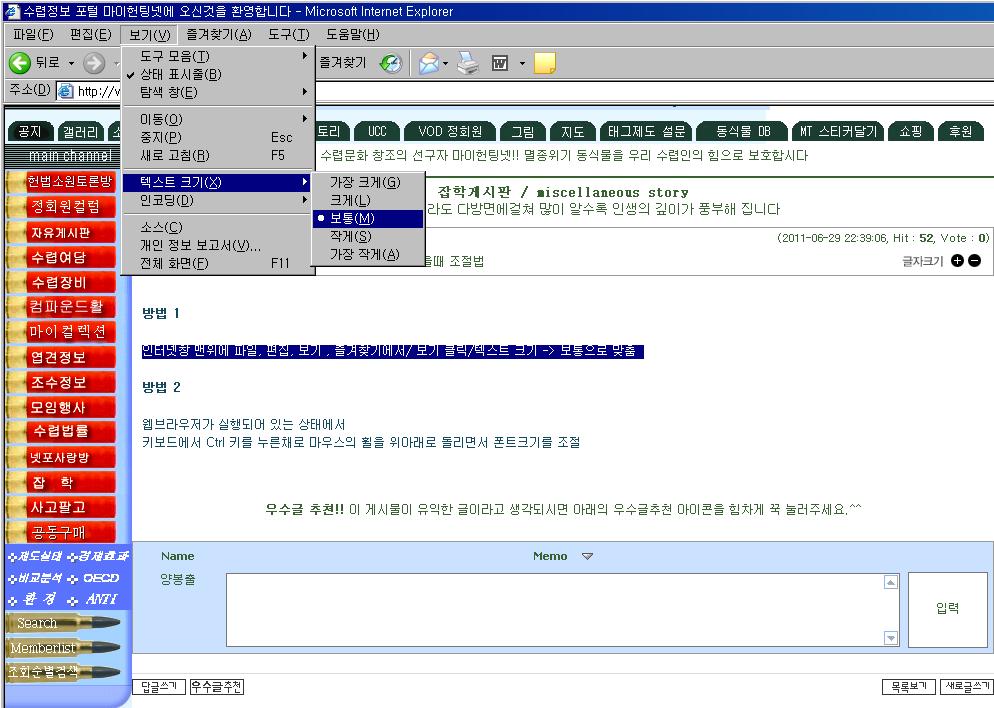
Task: Open the 즐겨찾기 menu in menu bar
Action: coord(218,34)
